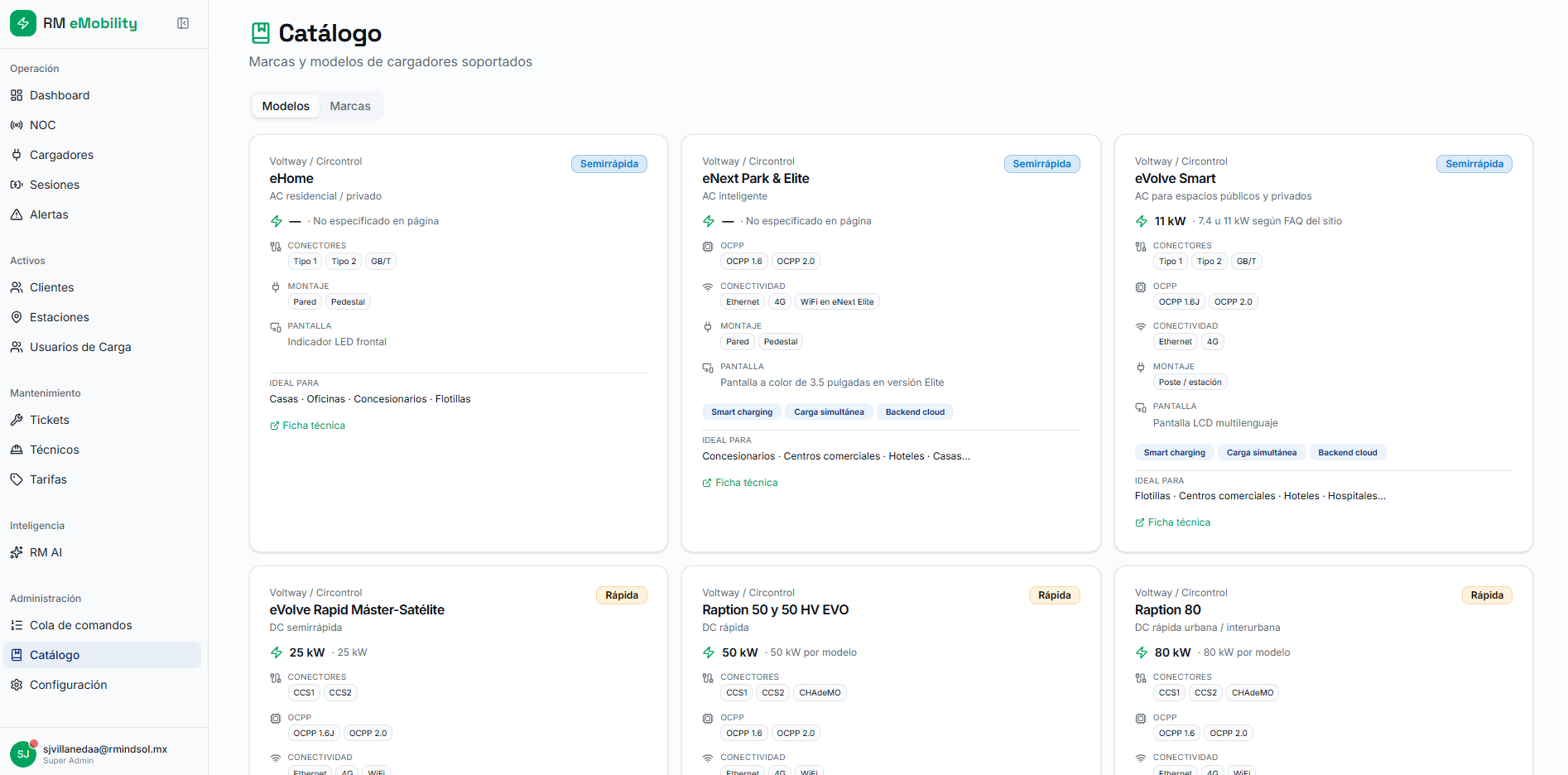Open Tickets under Mantenimiento

[102, 420]
